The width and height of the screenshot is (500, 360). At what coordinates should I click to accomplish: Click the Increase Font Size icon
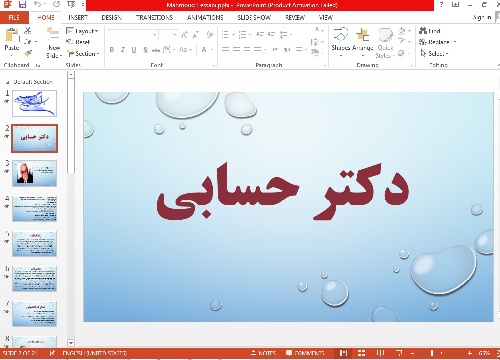(184, 35)
